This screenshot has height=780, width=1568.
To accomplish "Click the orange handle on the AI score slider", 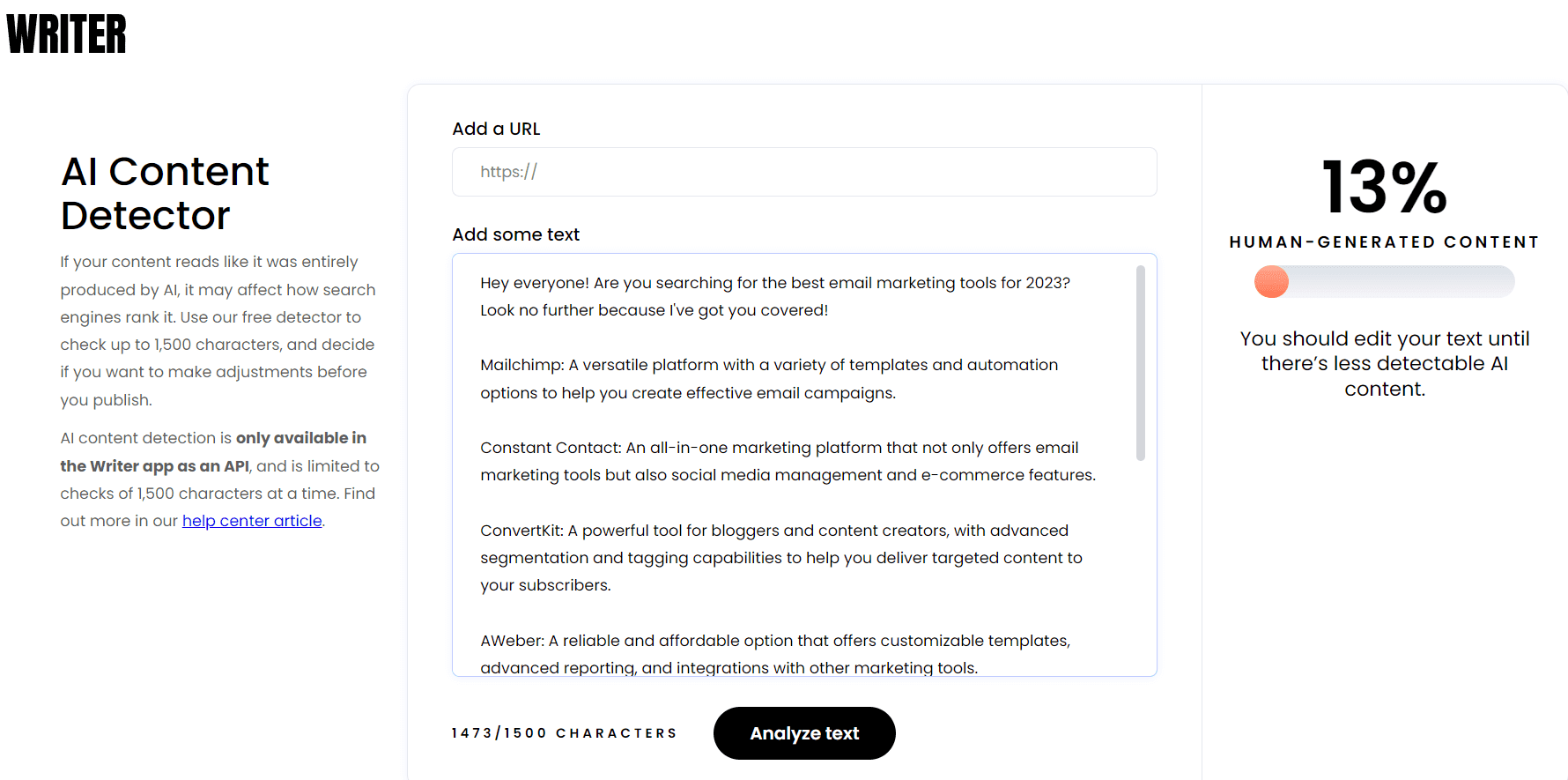I will (1270, 282).
